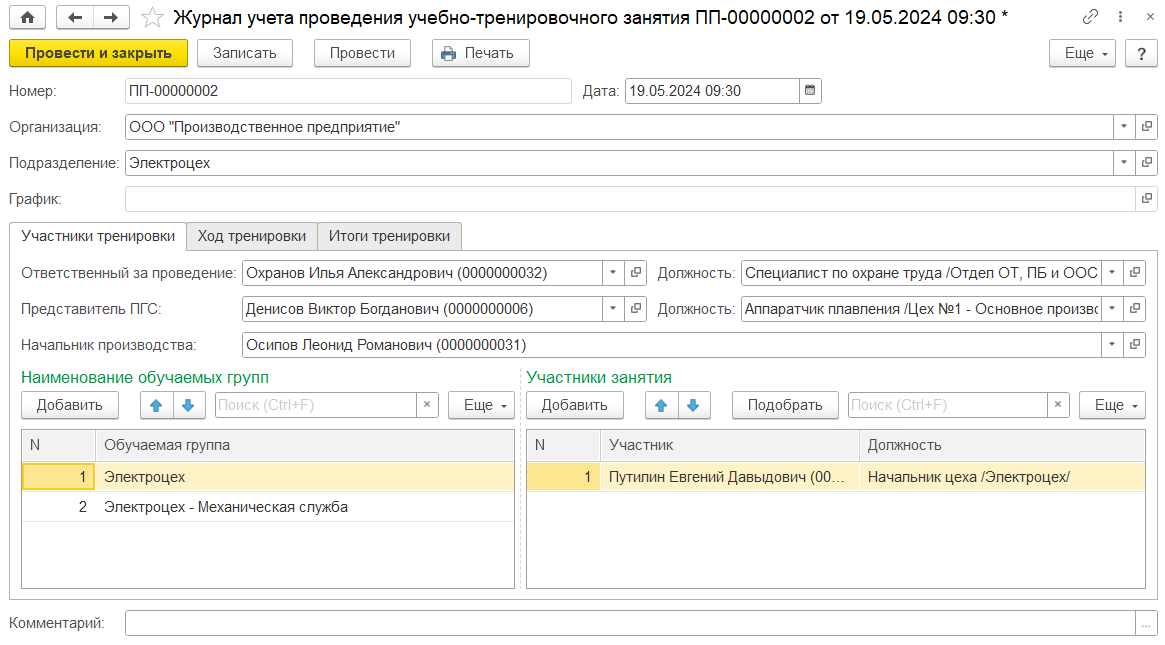
Task: Select the Электроцех - Механическая служба row
Action: tap(226, 507)
